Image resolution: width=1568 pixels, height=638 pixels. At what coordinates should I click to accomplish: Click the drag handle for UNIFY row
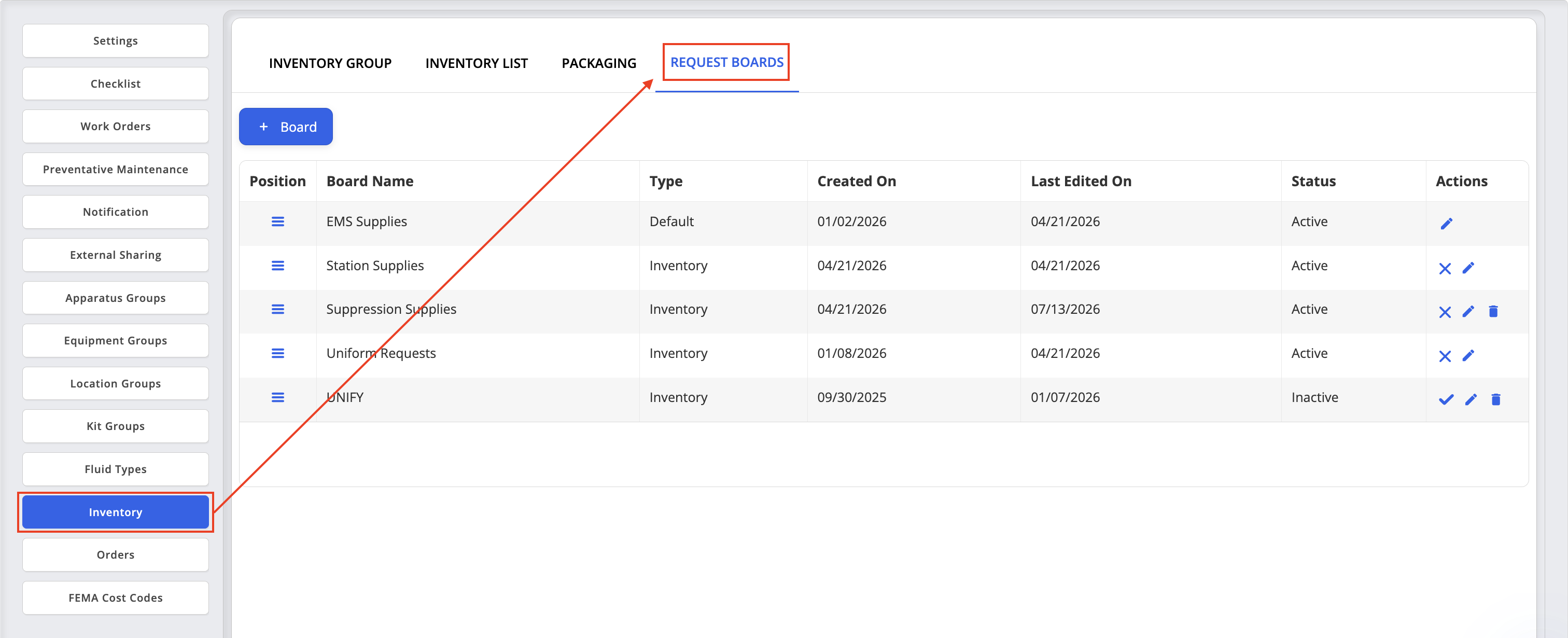[277, 397]
